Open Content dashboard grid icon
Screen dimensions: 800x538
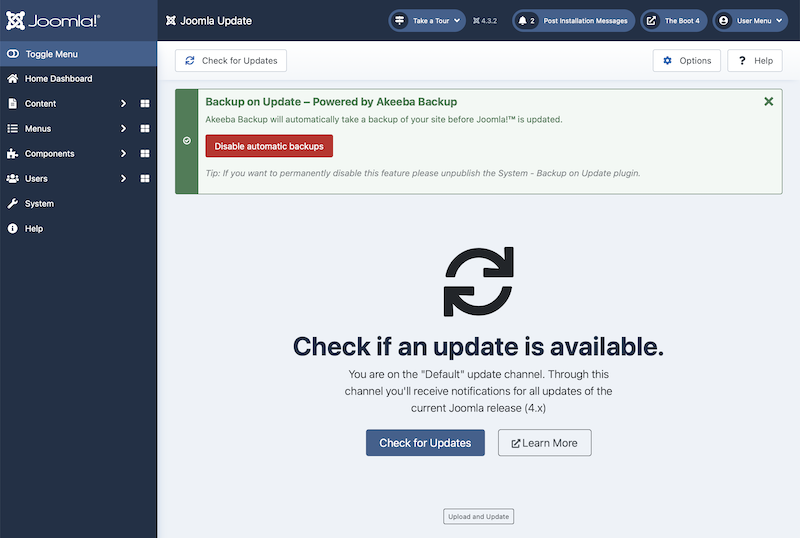145,104
